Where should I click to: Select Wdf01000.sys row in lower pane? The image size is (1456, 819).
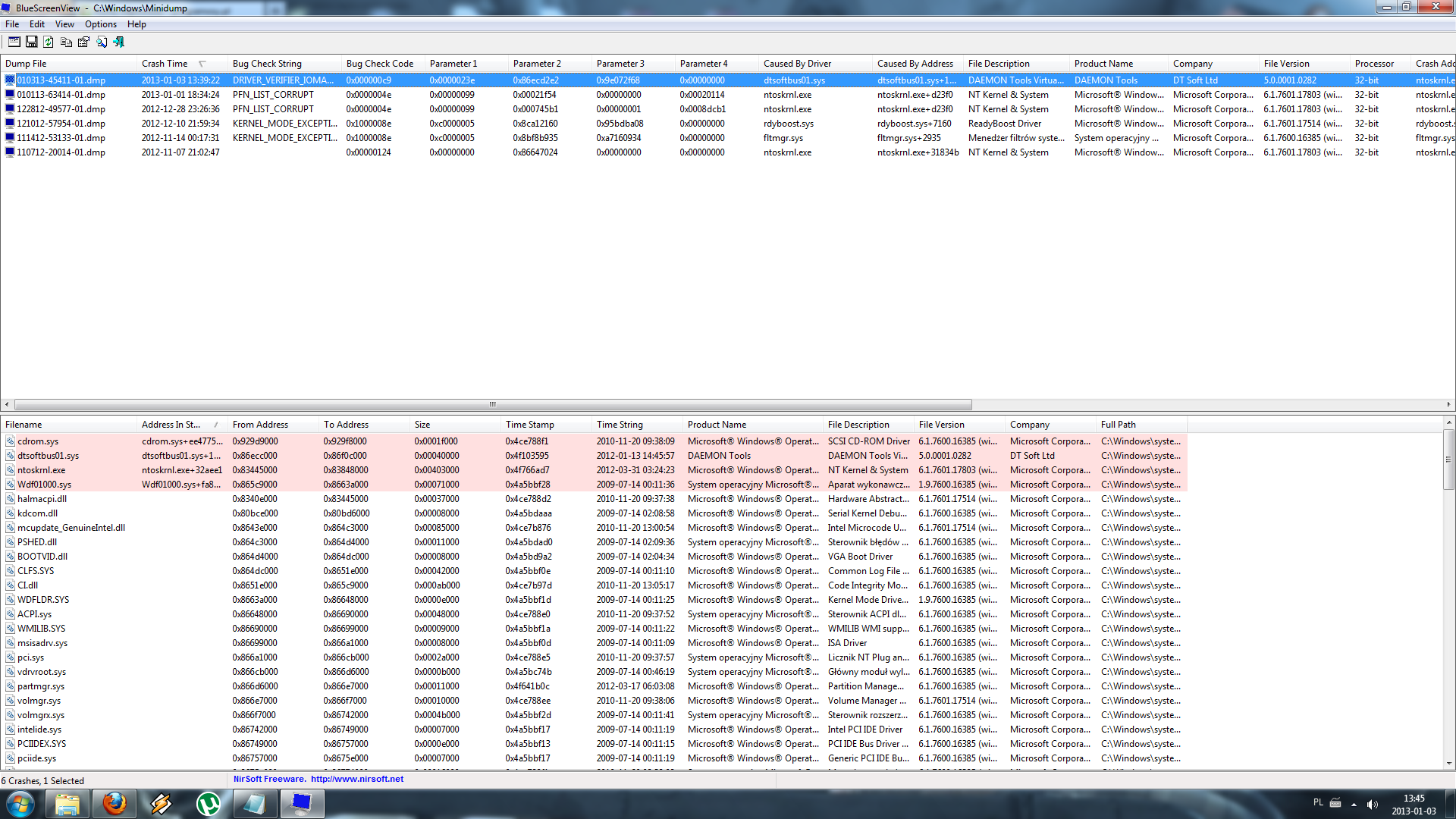pyautogui.click(x=594, y=485)
